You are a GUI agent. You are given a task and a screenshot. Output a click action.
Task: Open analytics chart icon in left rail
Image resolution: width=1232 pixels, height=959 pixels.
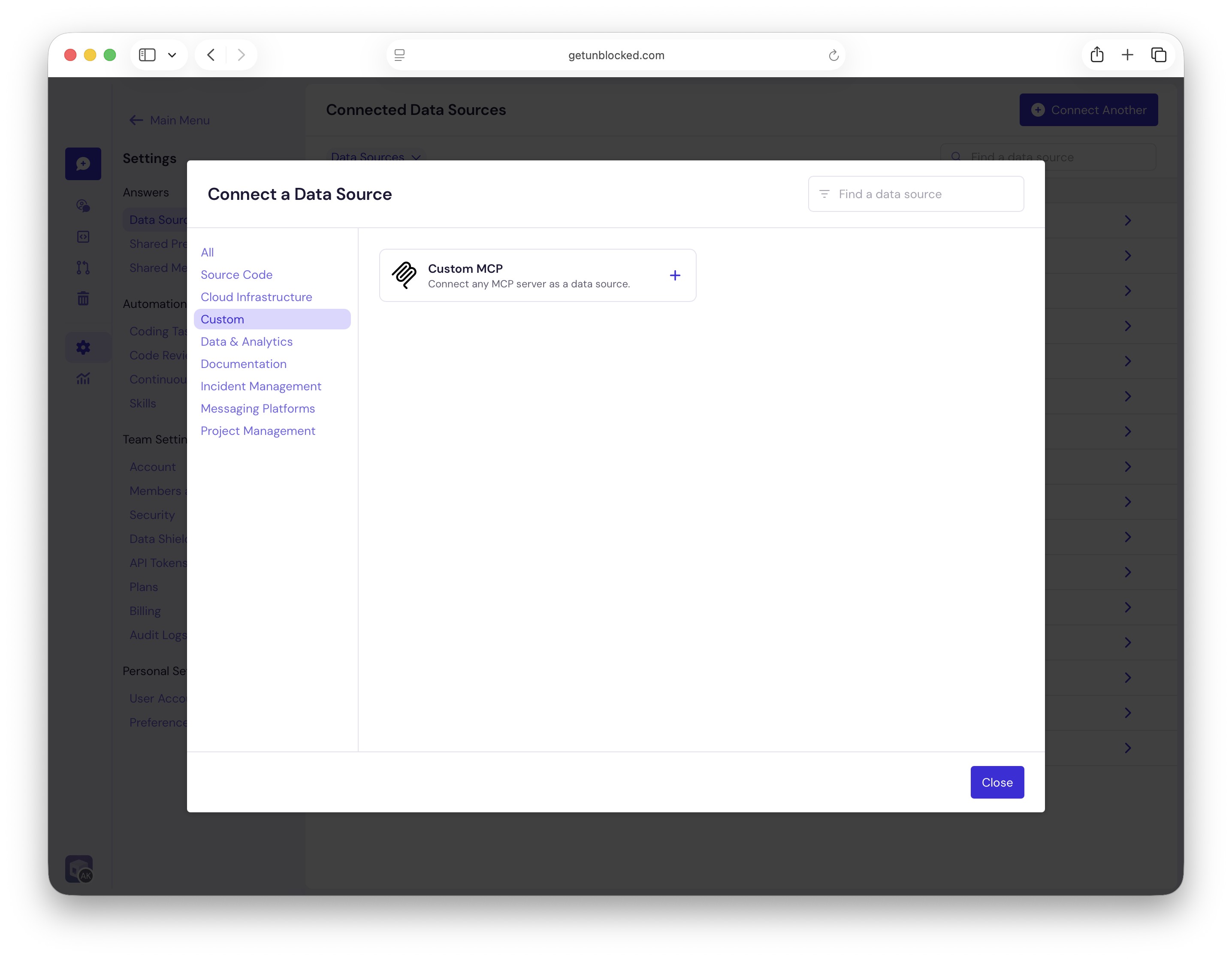pos(83,378)
